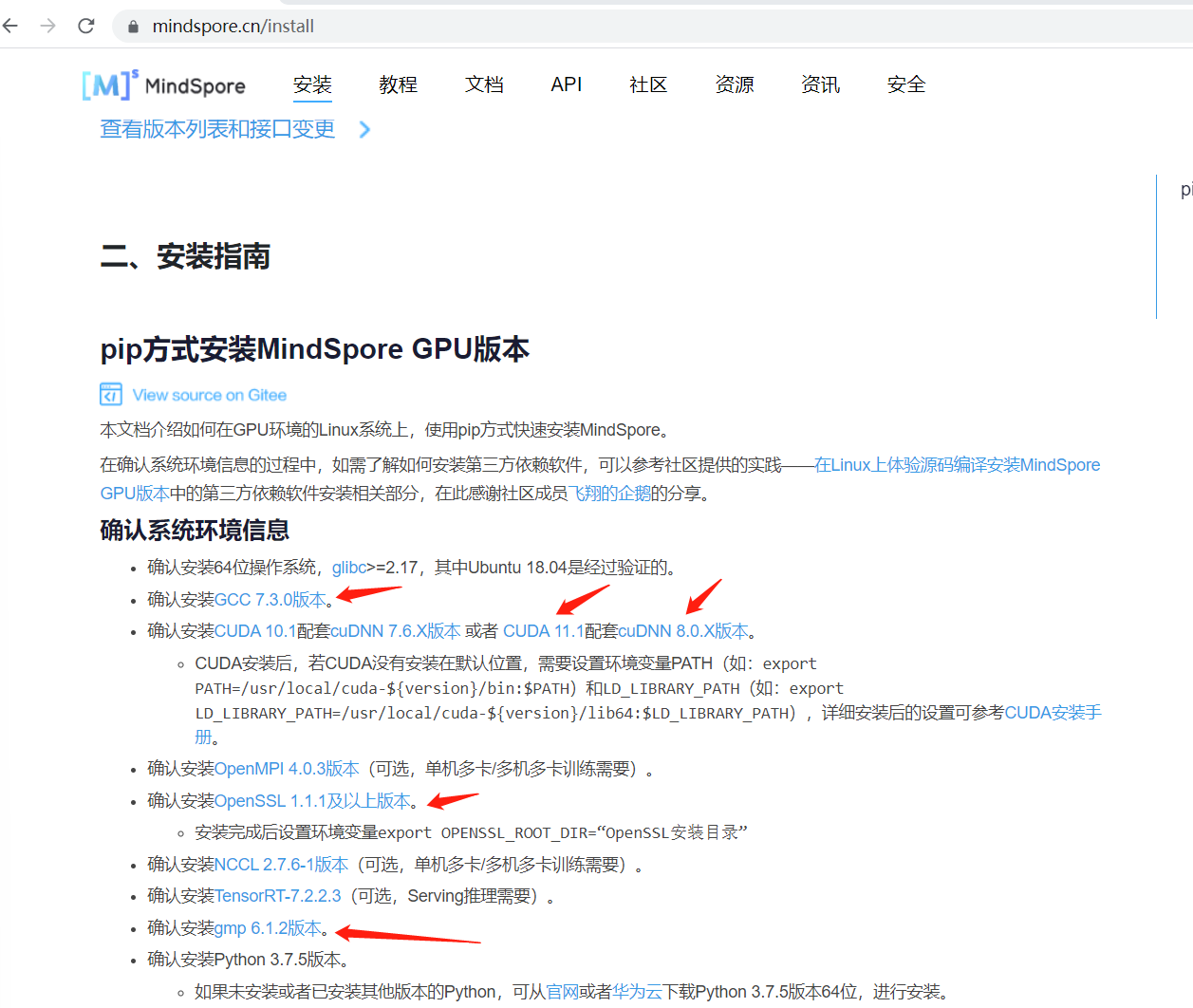Click the 确认系统环境信息 heading
The width and height of the screenshot is (1193, 1008).
coord(195,531)
